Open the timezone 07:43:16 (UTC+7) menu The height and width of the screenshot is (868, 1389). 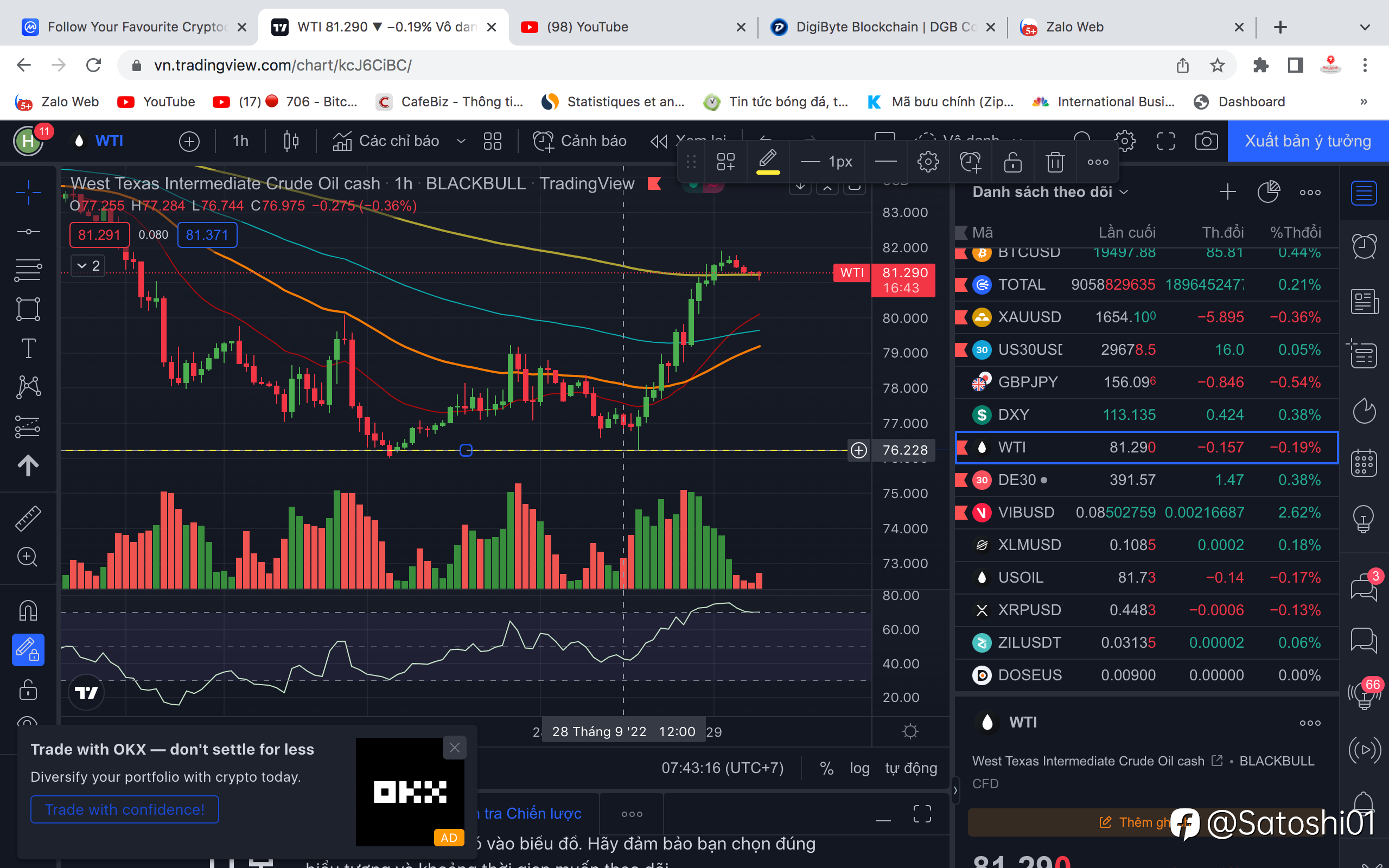(722, 768)
